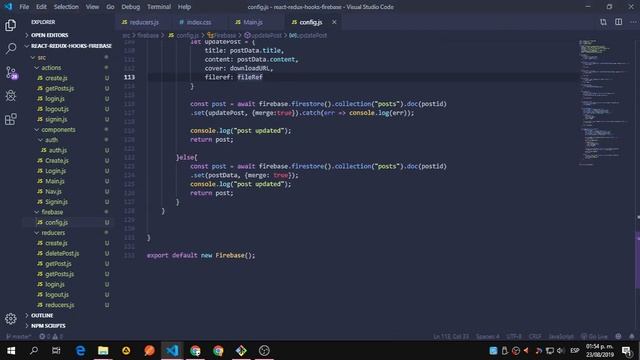Open getPosts.js in the actions folder

pos(60,88)
